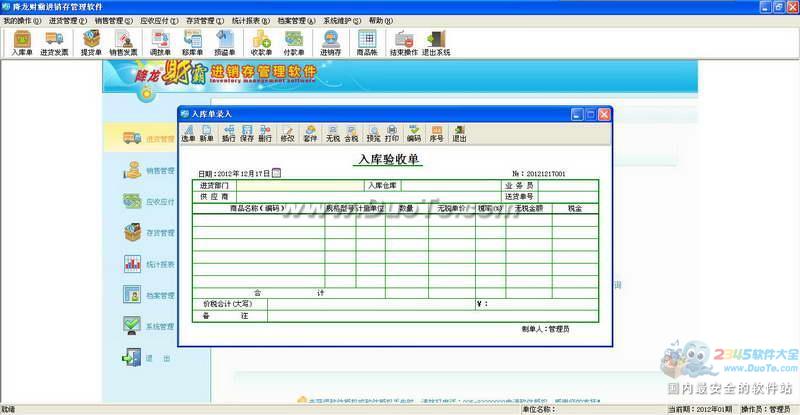
Task: Open 应收应付 menu
Action: pyautogui.click(x=159, y=20)
